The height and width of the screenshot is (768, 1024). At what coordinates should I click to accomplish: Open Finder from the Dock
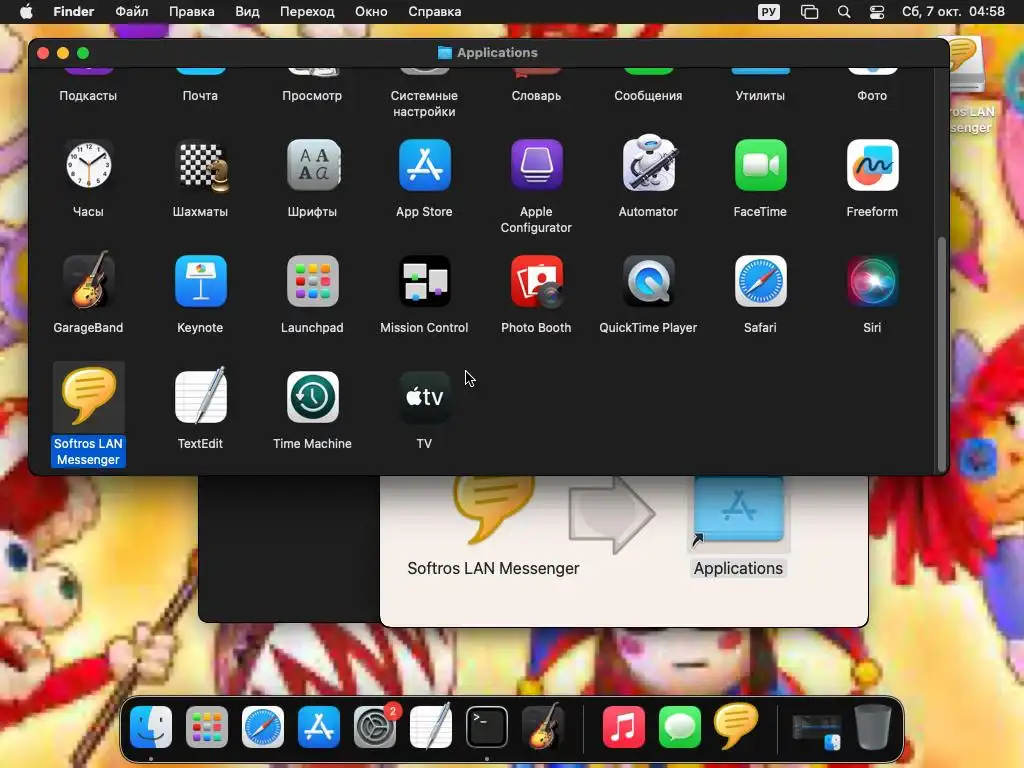[151, 727]
